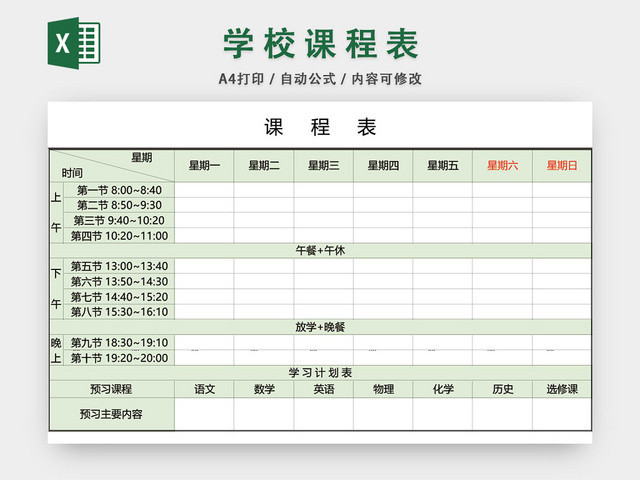Select row 第五节 13:00~13:40
Image resolution: width=640 pixels, height=480 pixels.
pos(119,266)
